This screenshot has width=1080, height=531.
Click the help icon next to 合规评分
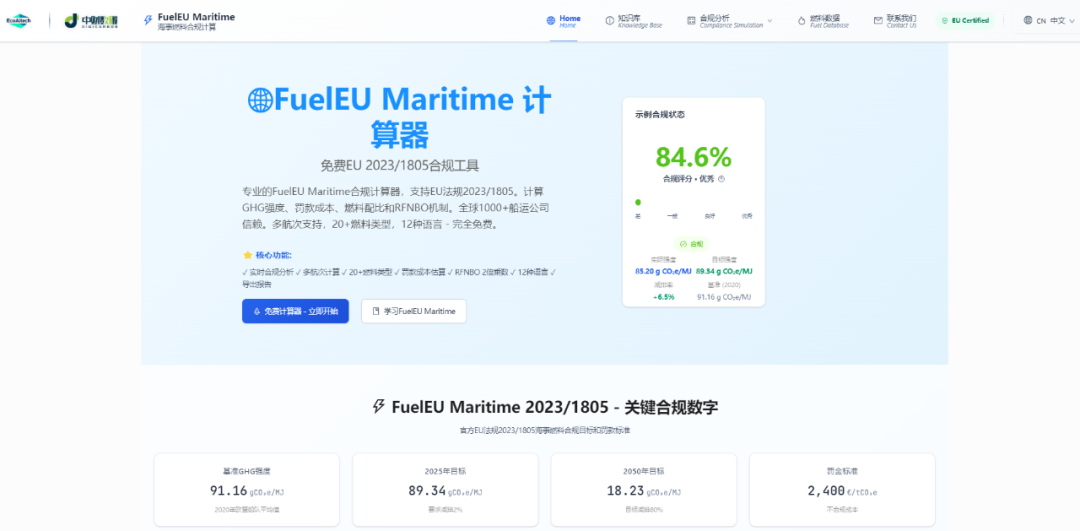721,178
